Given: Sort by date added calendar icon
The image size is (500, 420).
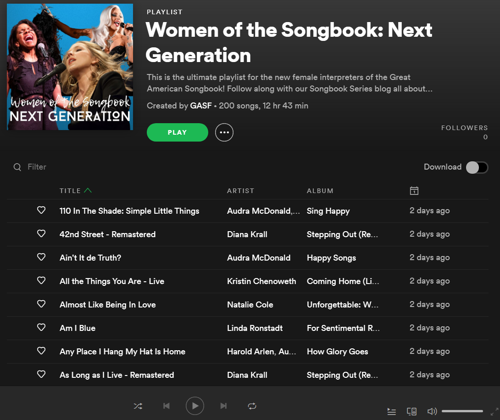Looking at the screenshot, I should coord(414,191).
